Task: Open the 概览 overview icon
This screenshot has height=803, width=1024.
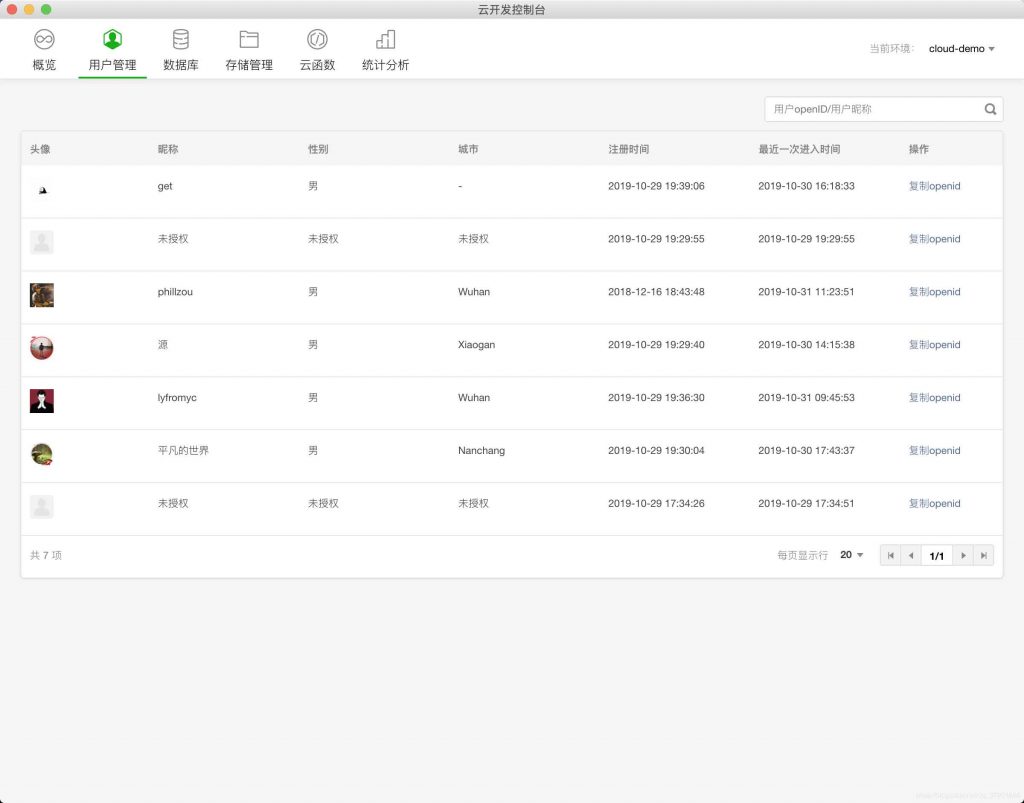Action: (44, 40)
